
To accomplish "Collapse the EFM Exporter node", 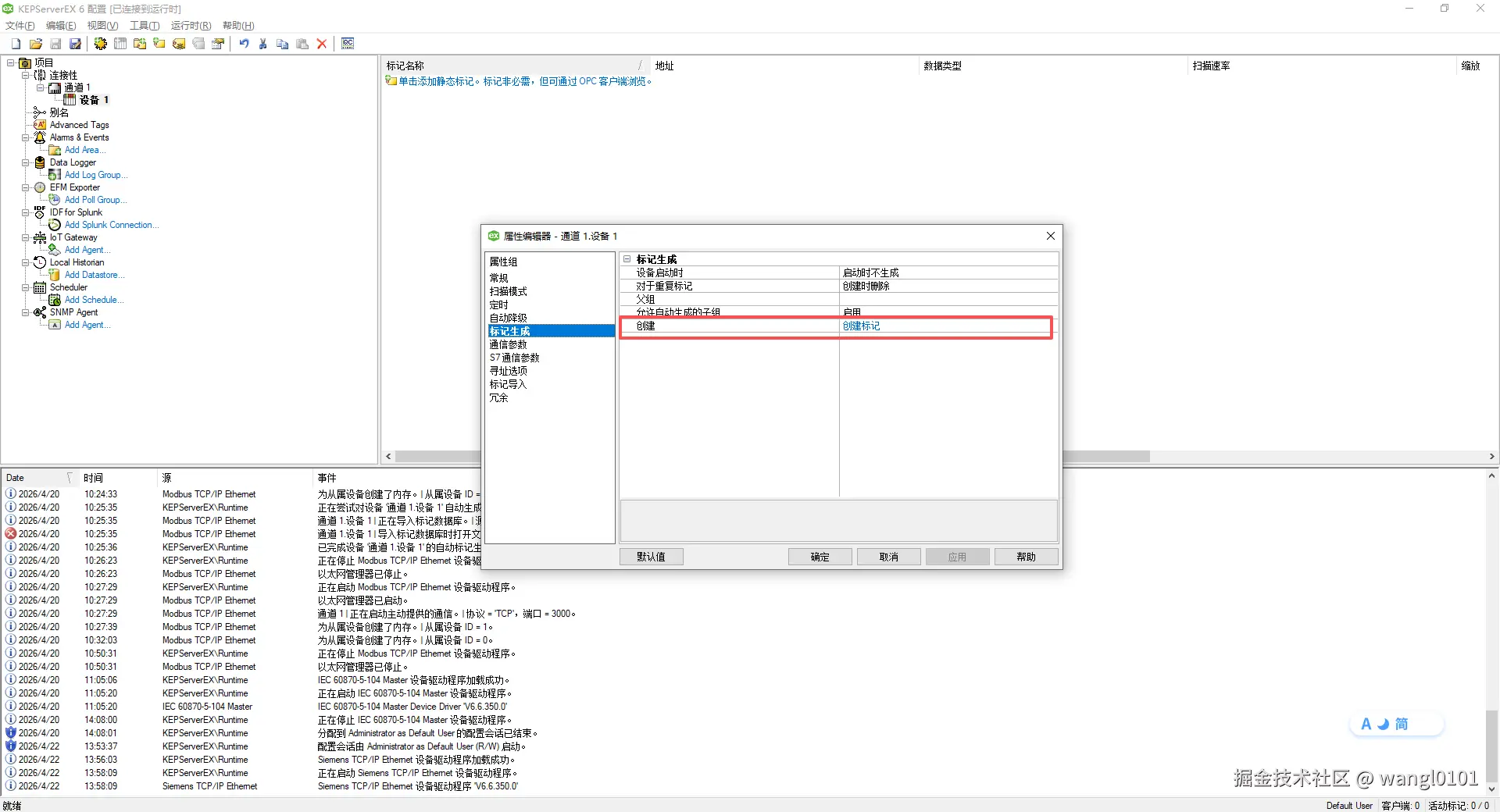I will point(26,187).
